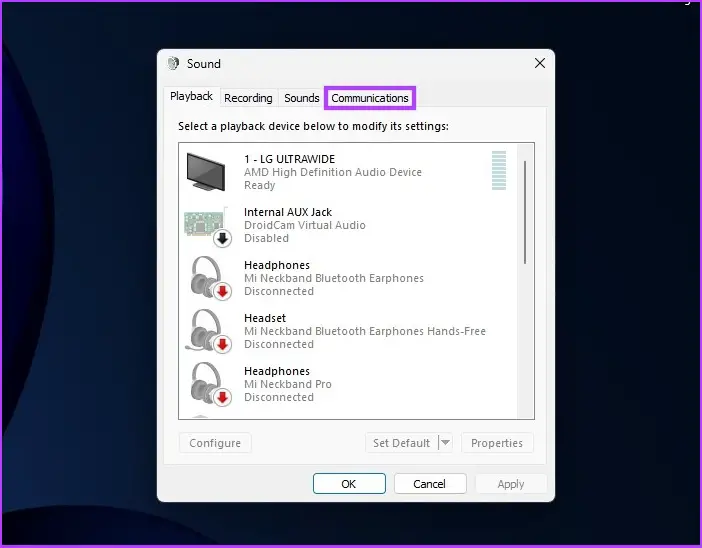Click the Mi Neckband Bluetooth Earphones headphones icon

tap(207, 278)
